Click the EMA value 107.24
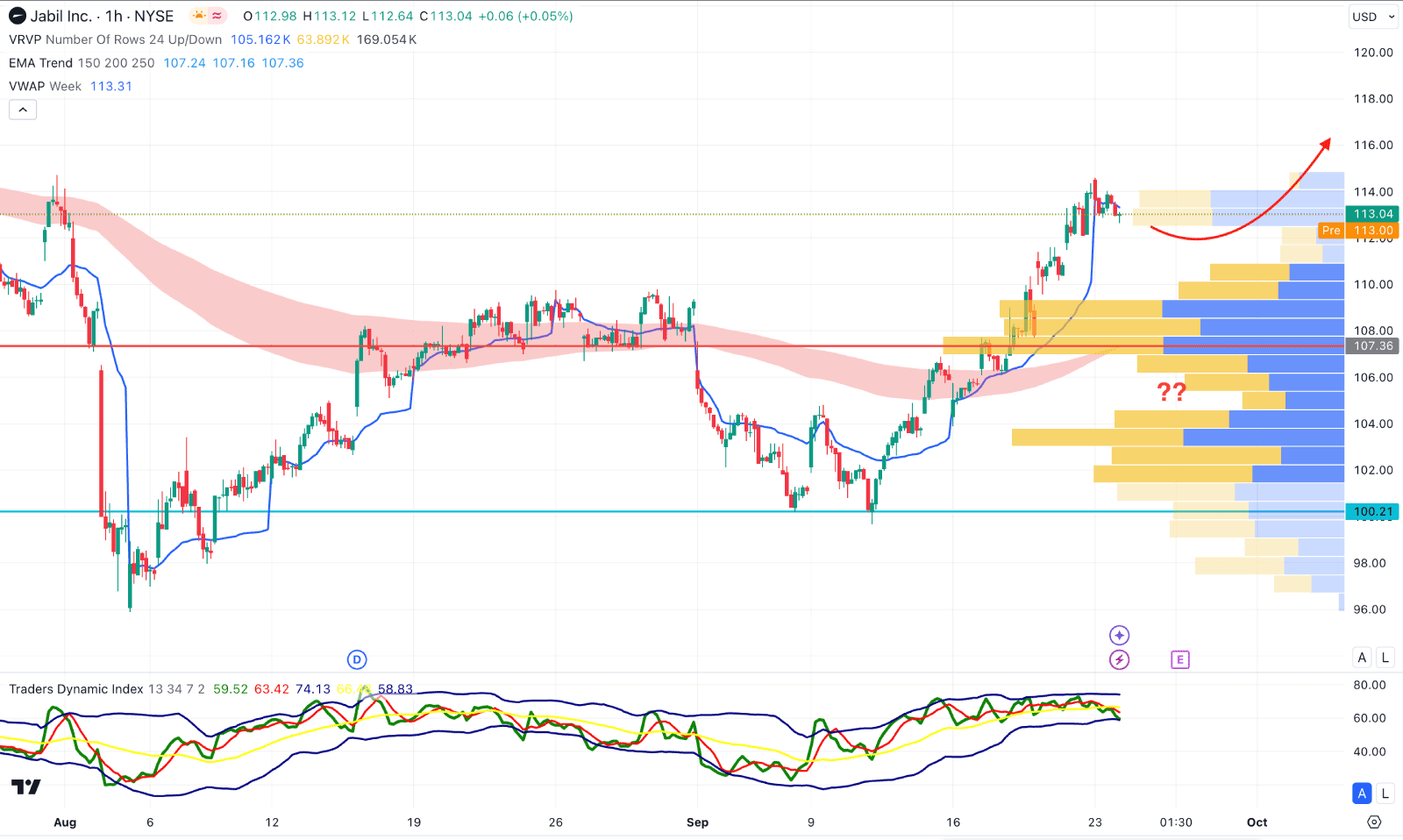This screenshot has height=840, width=1403. coord(184,63)
